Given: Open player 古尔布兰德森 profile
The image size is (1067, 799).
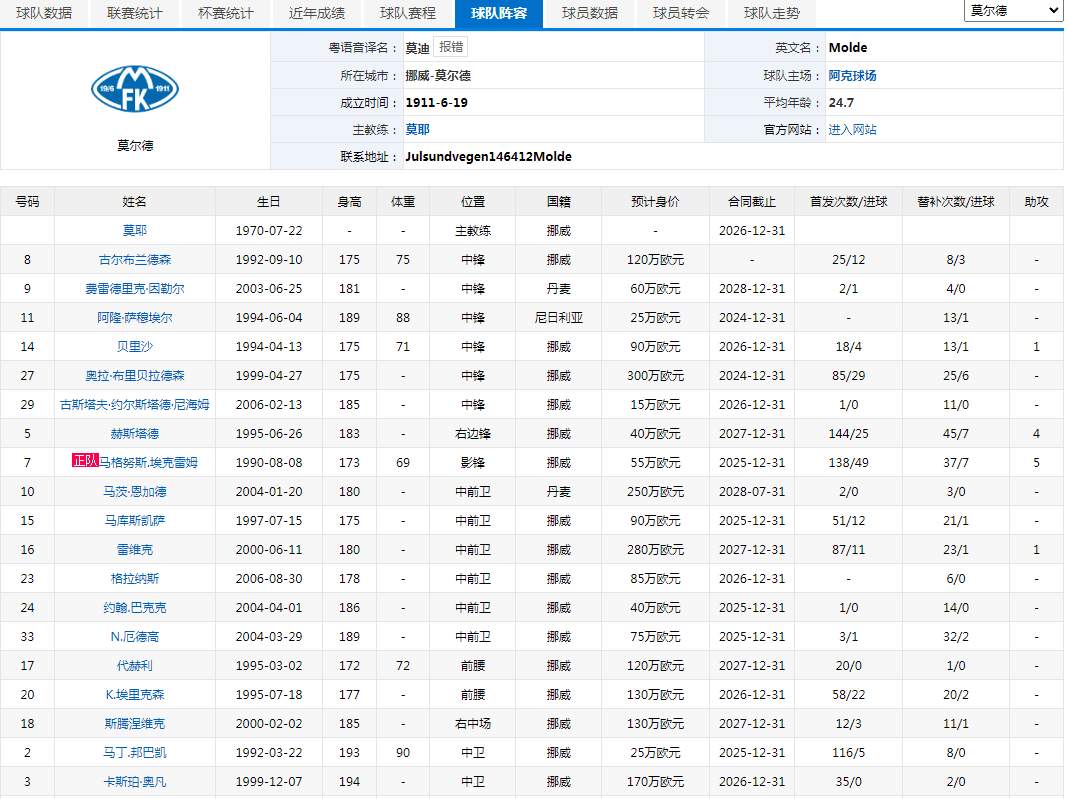Looking at the screenshot, I should click(135, 259).
